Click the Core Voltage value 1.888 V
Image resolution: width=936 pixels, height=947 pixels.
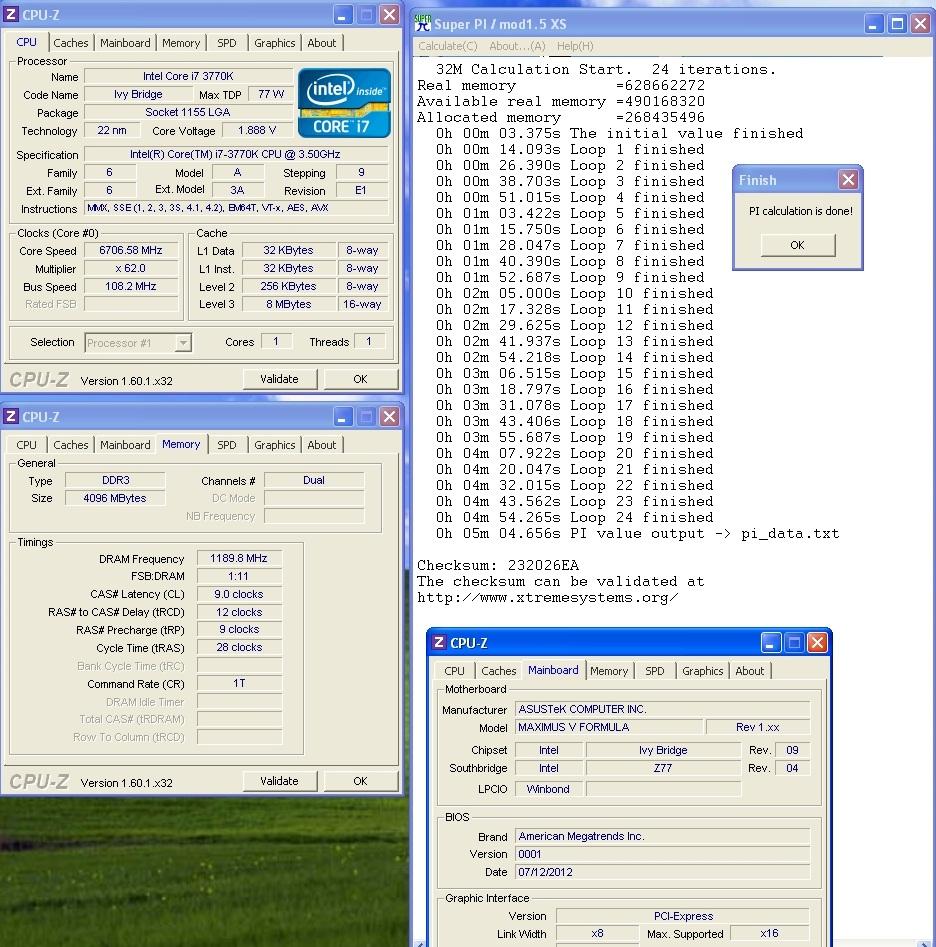click(257, 130)
